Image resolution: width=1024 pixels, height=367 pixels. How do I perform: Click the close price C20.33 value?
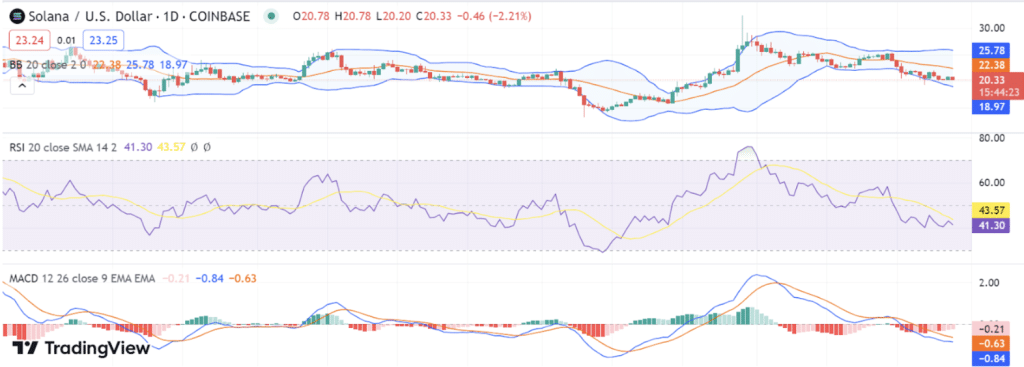[x=435, y=16]
